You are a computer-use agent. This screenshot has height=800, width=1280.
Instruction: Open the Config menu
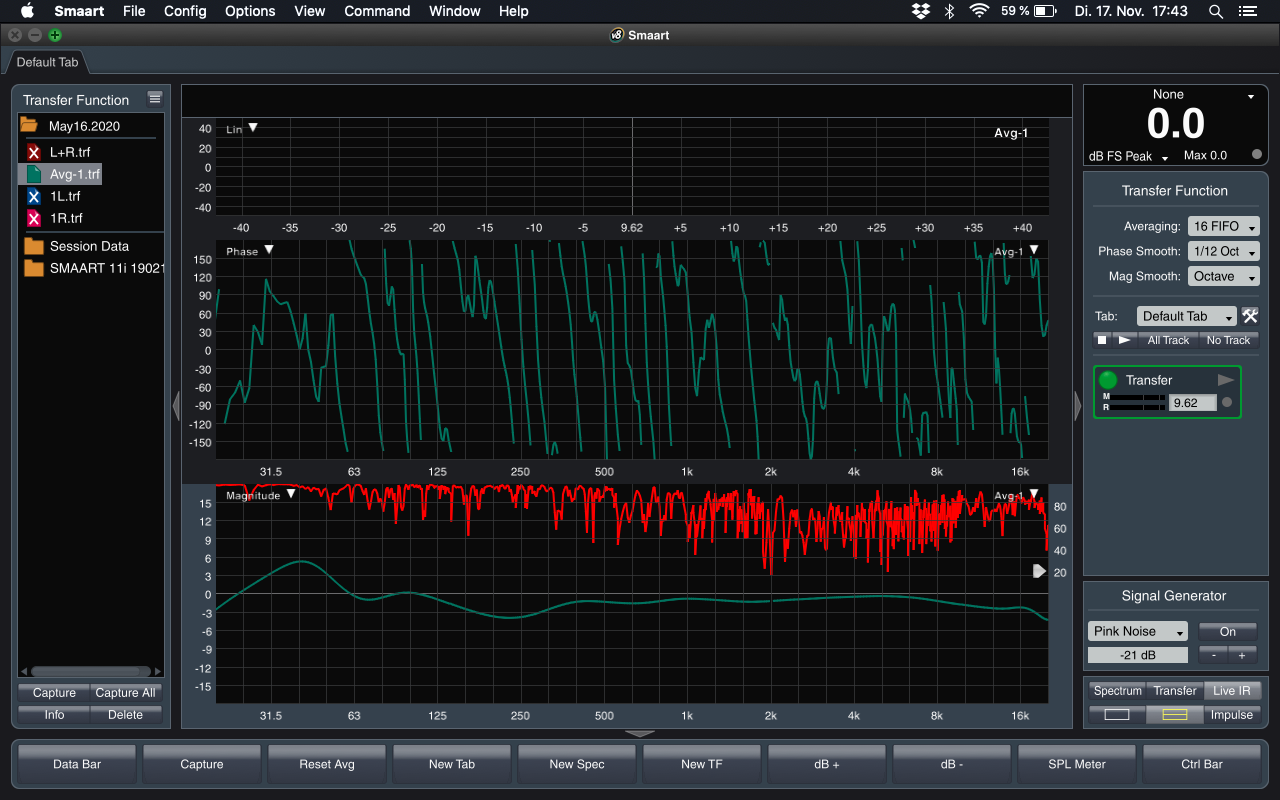pos(185,11)
